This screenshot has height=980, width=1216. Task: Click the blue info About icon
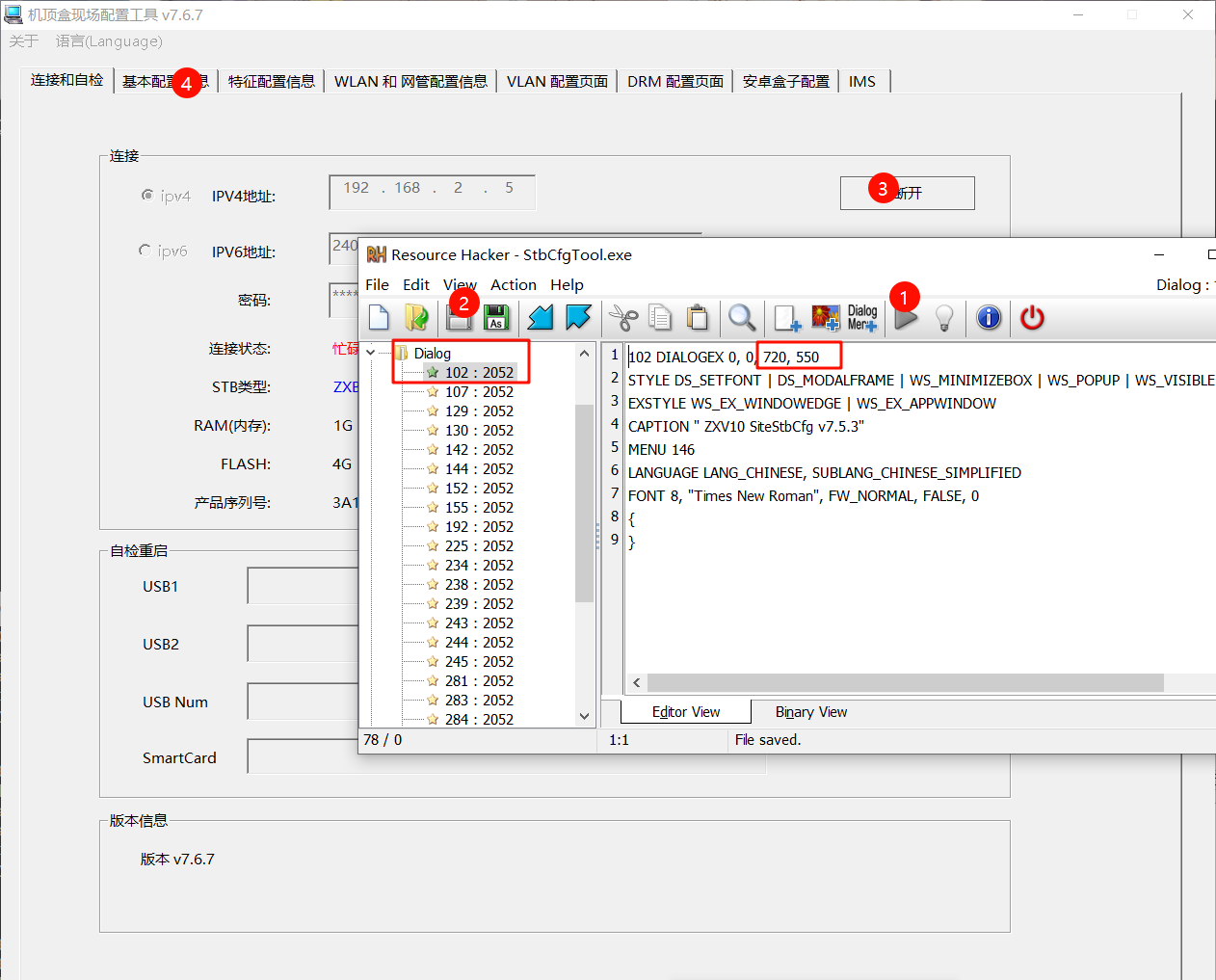pyautogui.click(x=989, y=317)
